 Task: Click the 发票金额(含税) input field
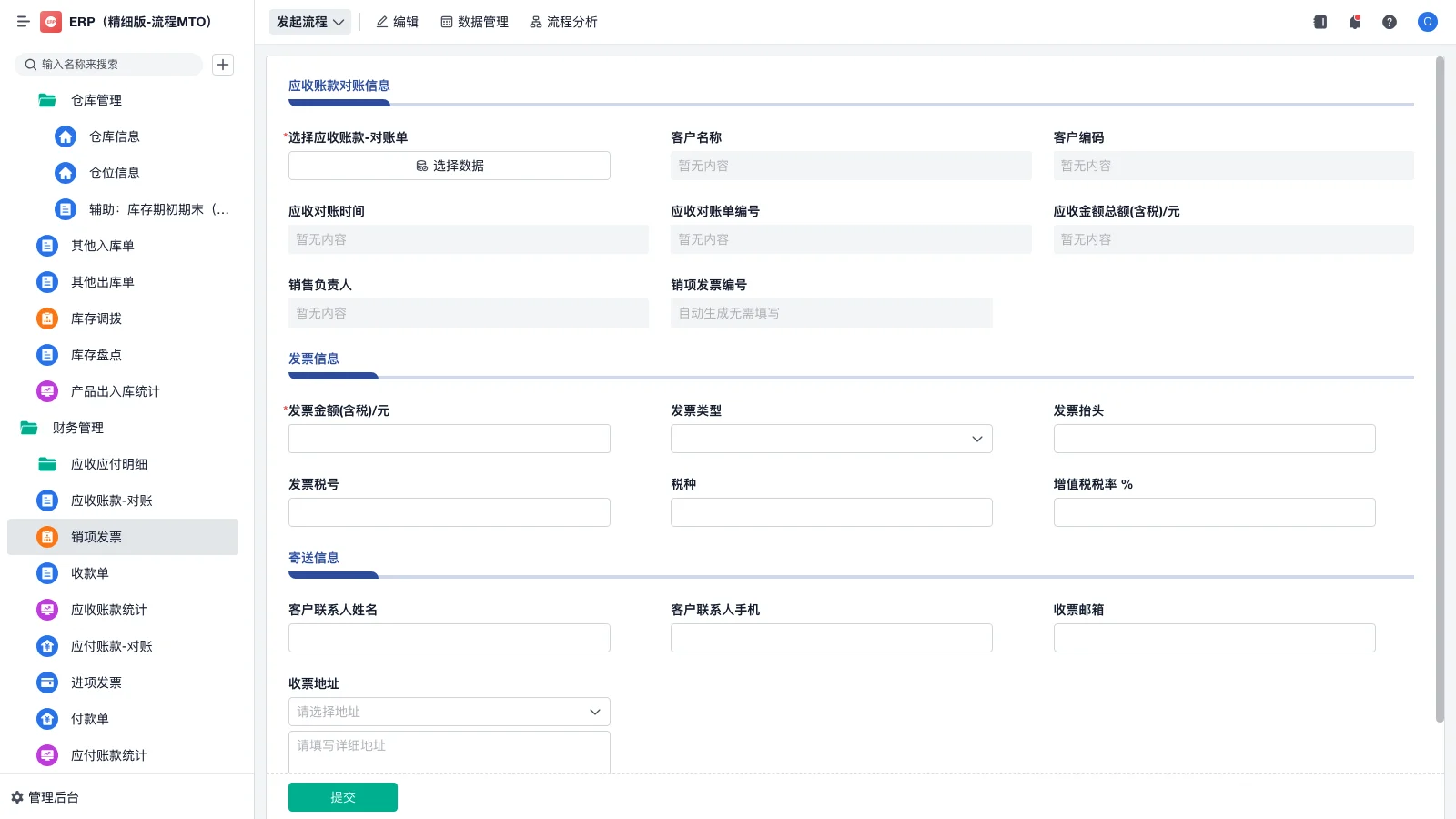[449, 439]
